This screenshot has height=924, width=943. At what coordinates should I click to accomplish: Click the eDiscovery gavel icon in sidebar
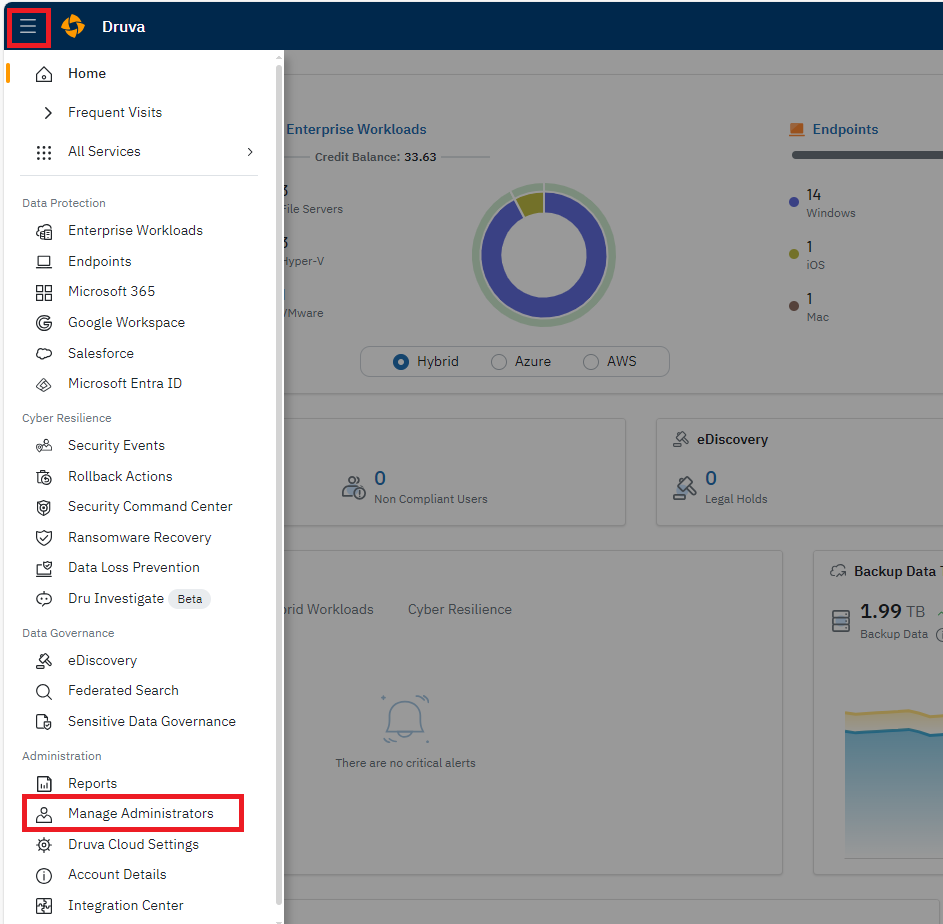44,661
